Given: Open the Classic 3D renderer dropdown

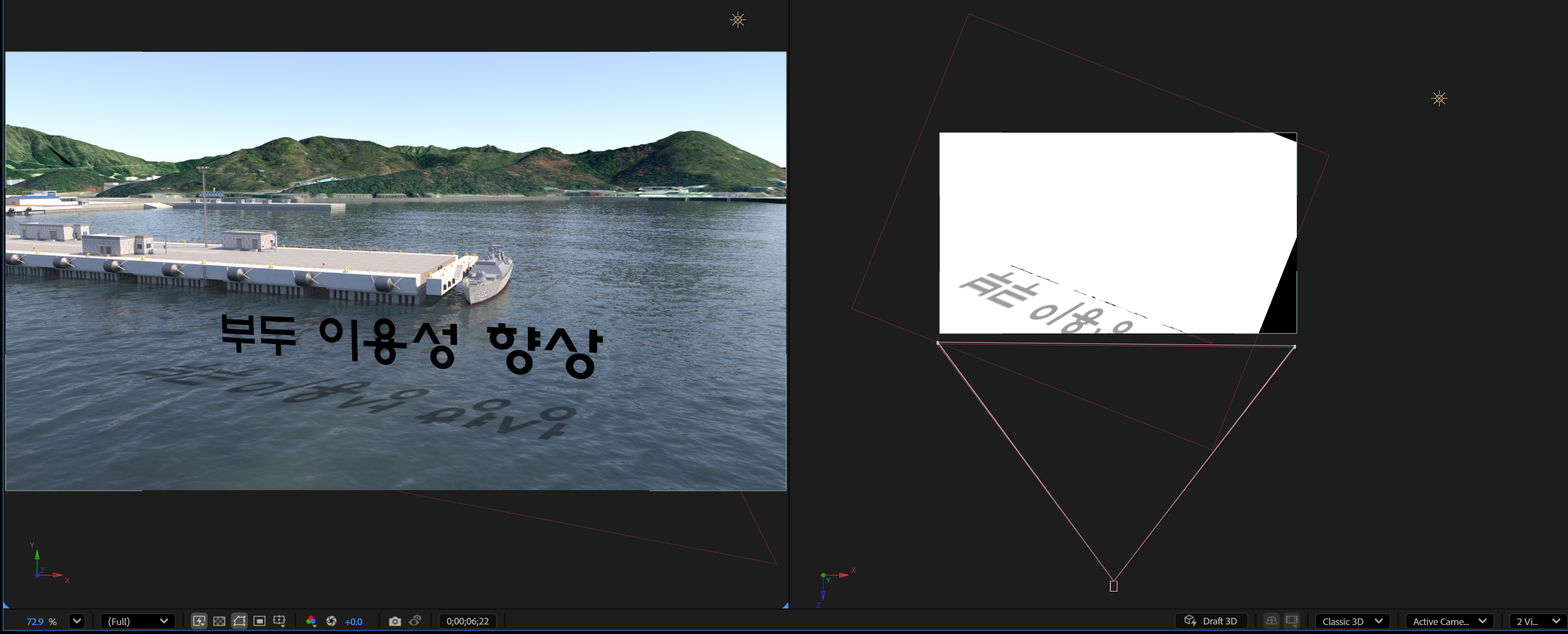Looking at the screenshot, I should click(1352, 621).
